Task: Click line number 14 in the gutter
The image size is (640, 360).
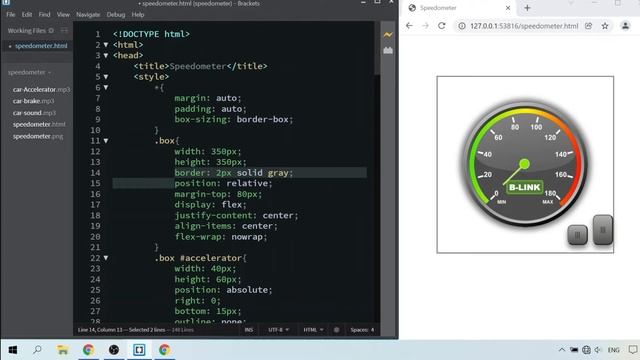Action: pyautogui.click(x=95, y=173)
